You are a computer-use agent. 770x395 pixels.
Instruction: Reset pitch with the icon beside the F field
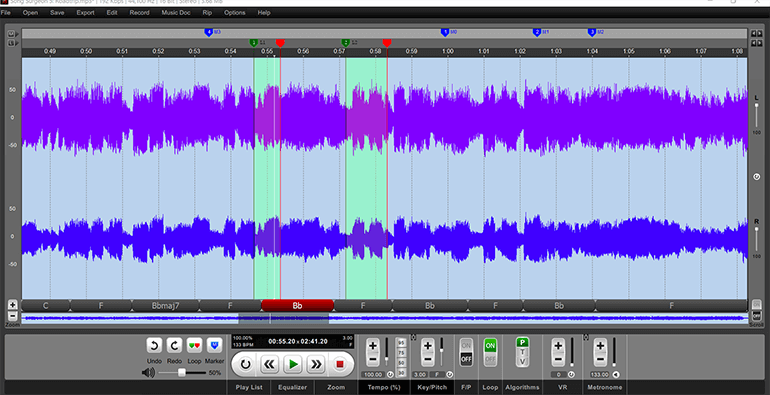(x=449, y=374)
